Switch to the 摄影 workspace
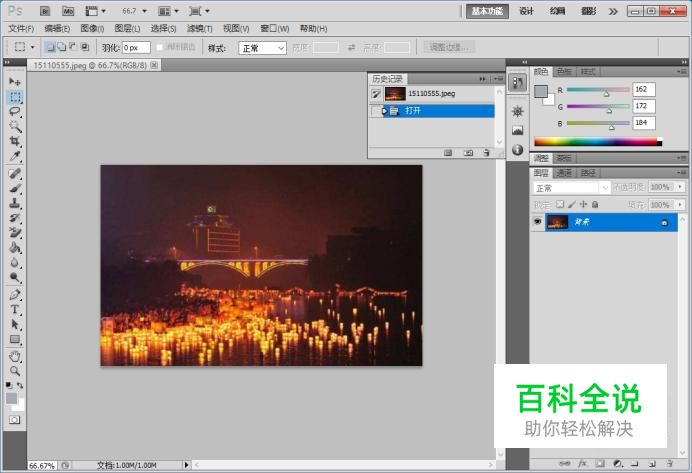692x473 pixels. [x=588, y=11]
